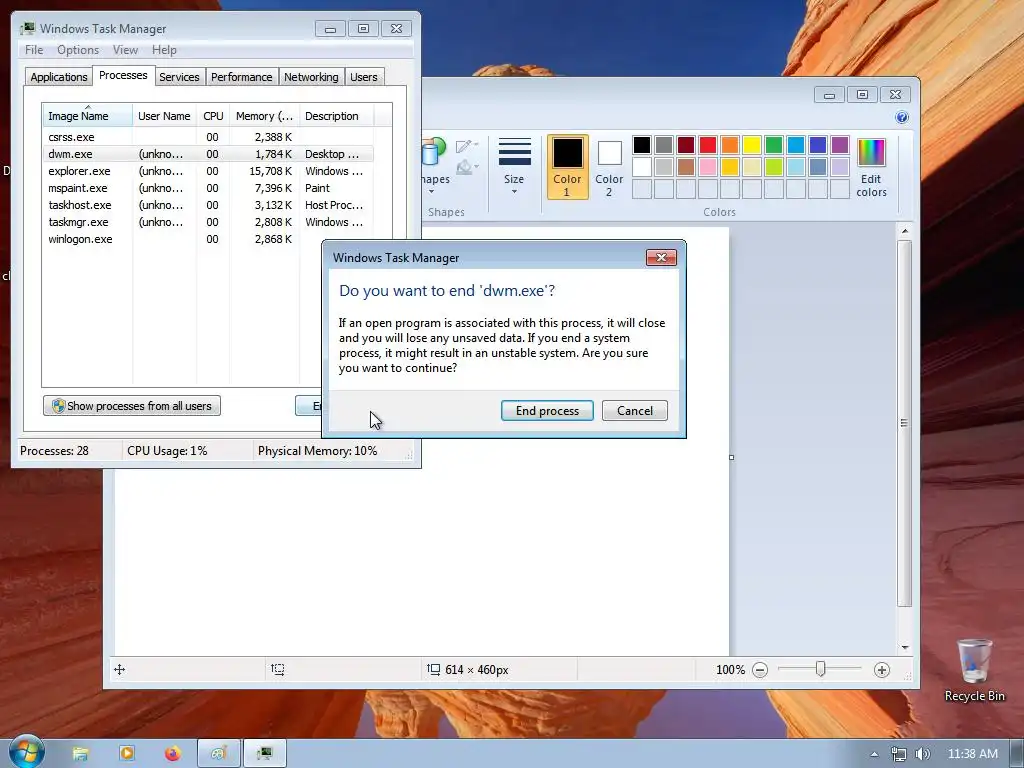The height and width of the screenshot is (768, 1024).
Task: Open the Shapes gallery in Paint
Action: coord(434,167)
